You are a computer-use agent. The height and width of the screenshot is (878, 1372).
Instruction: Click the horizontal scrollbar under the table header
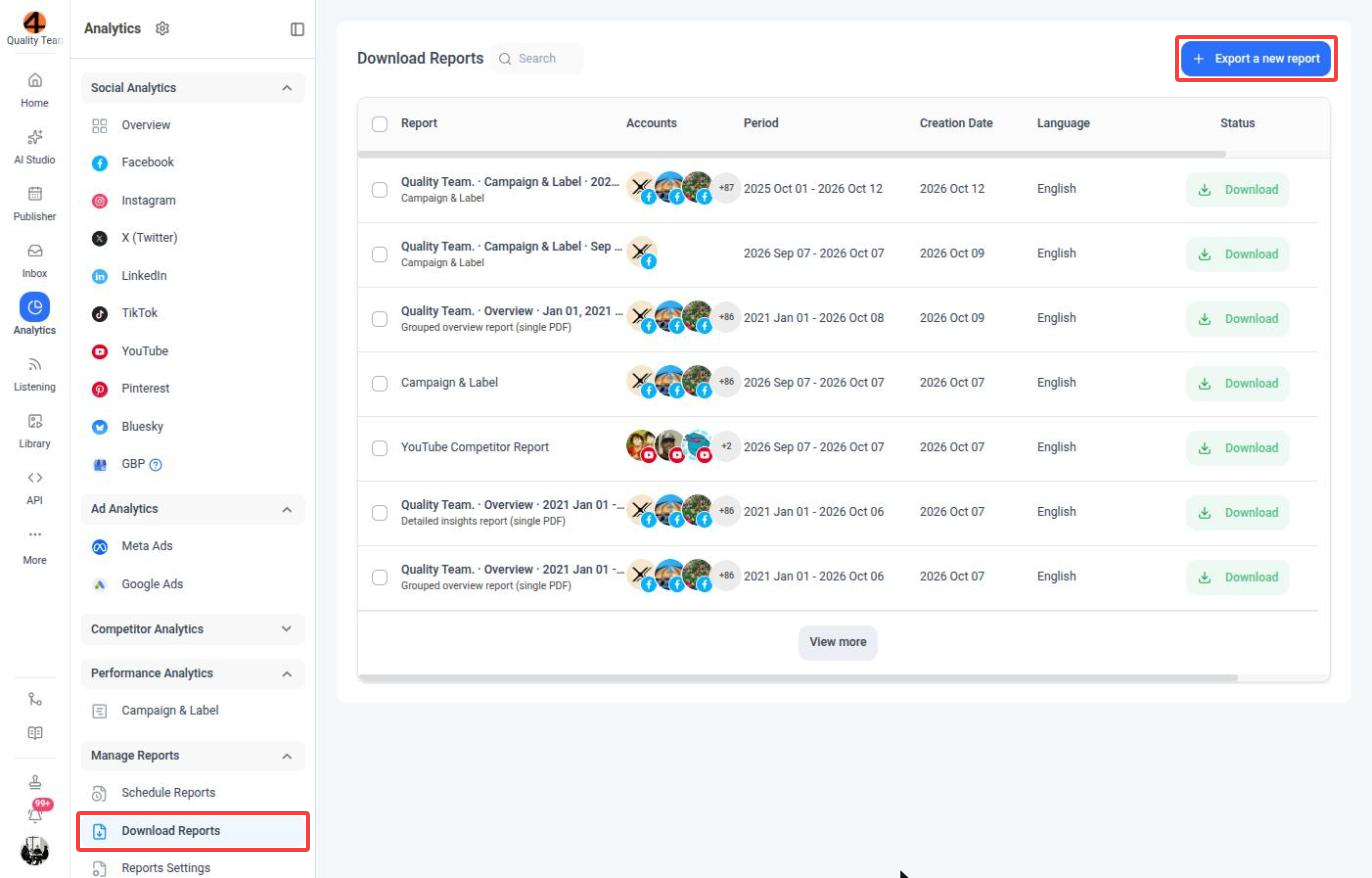(x=791, y=154)
